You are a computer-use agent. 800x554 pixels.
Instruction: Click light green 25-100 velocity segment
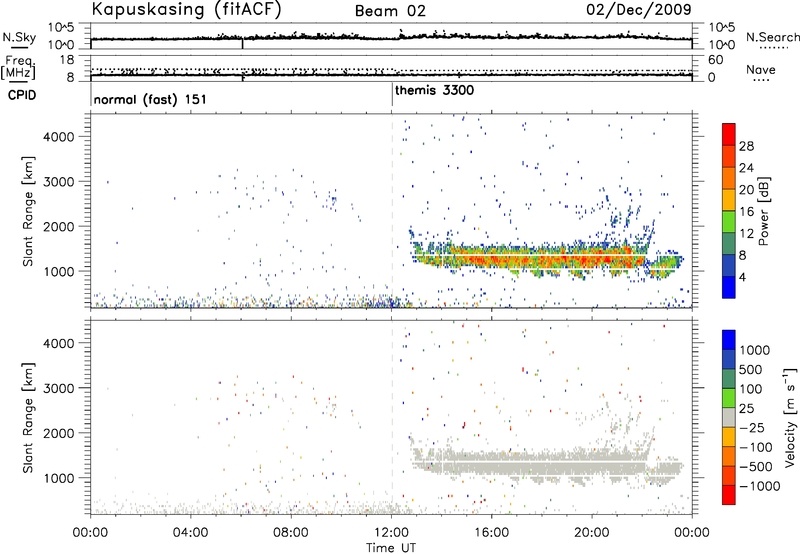[729, 398]
